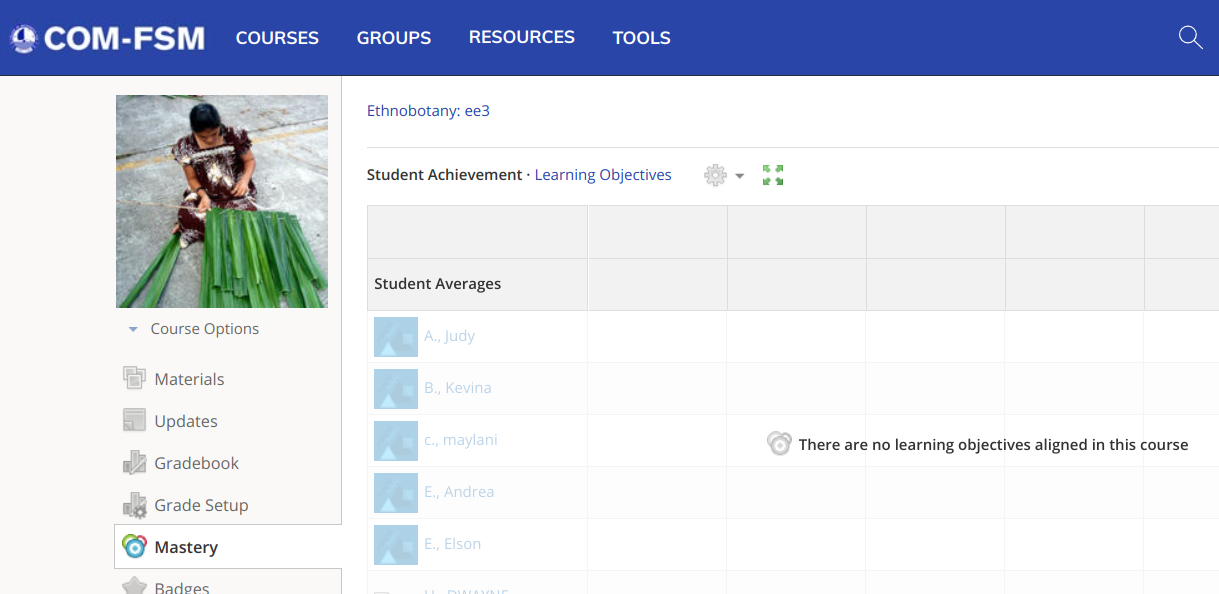Open student E., Elson

[452, 544]
